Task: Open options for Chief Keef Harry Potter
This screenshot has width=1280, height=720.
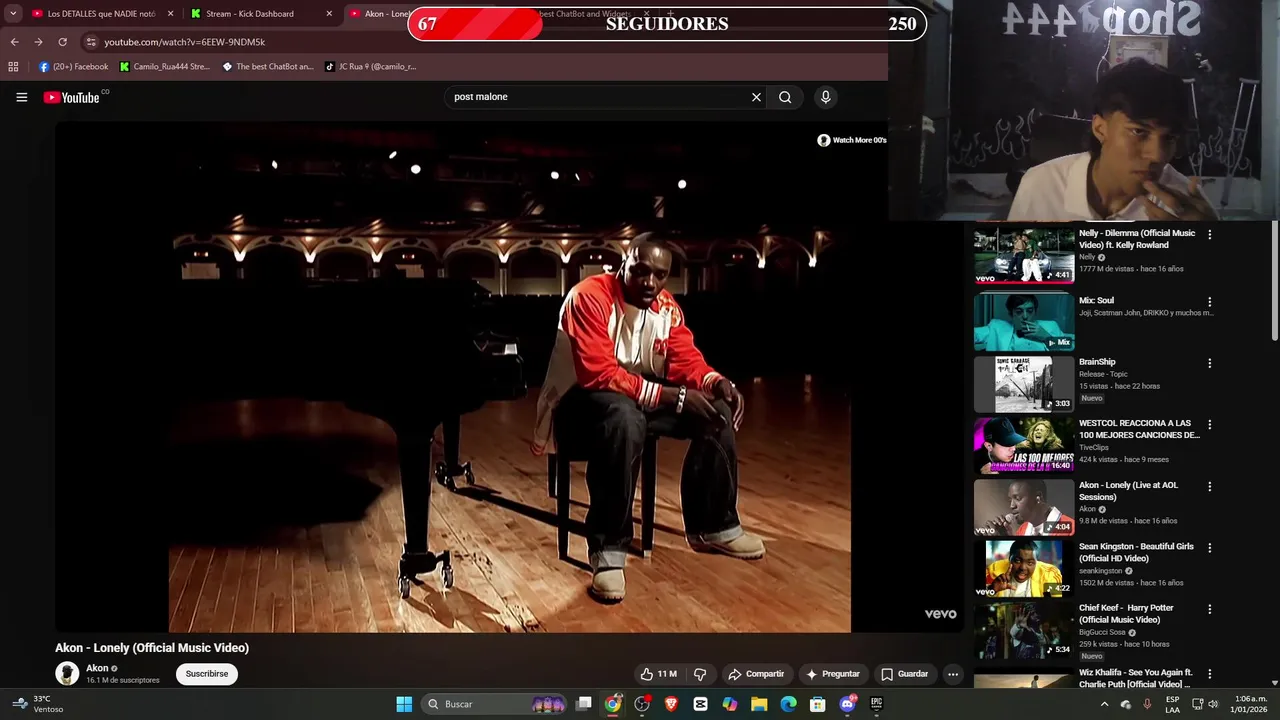Action: (x=1209, y=609)
